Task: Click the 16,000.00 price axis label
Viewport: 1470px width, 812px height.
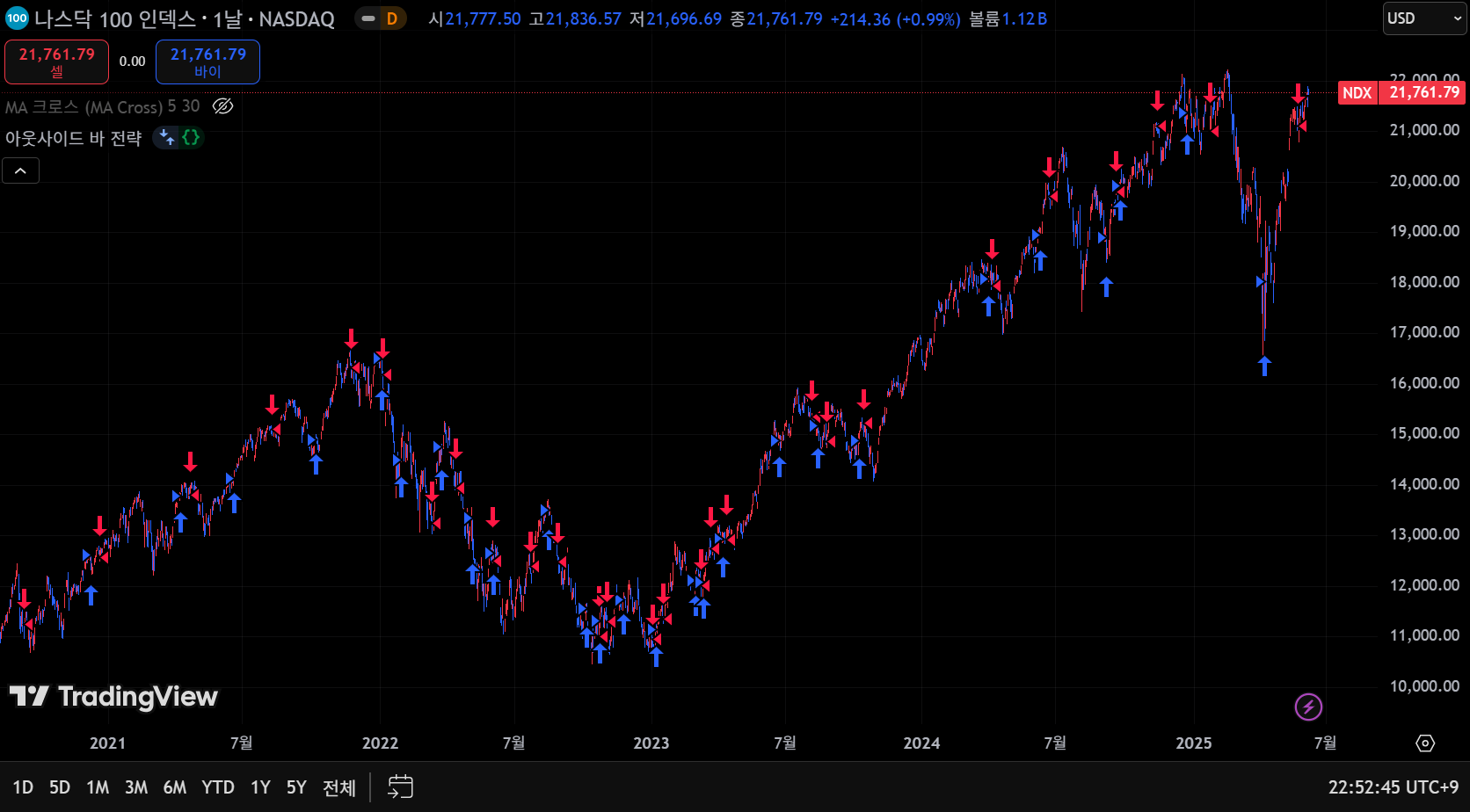Action: pyautogui.click(x=1424, y=383)
